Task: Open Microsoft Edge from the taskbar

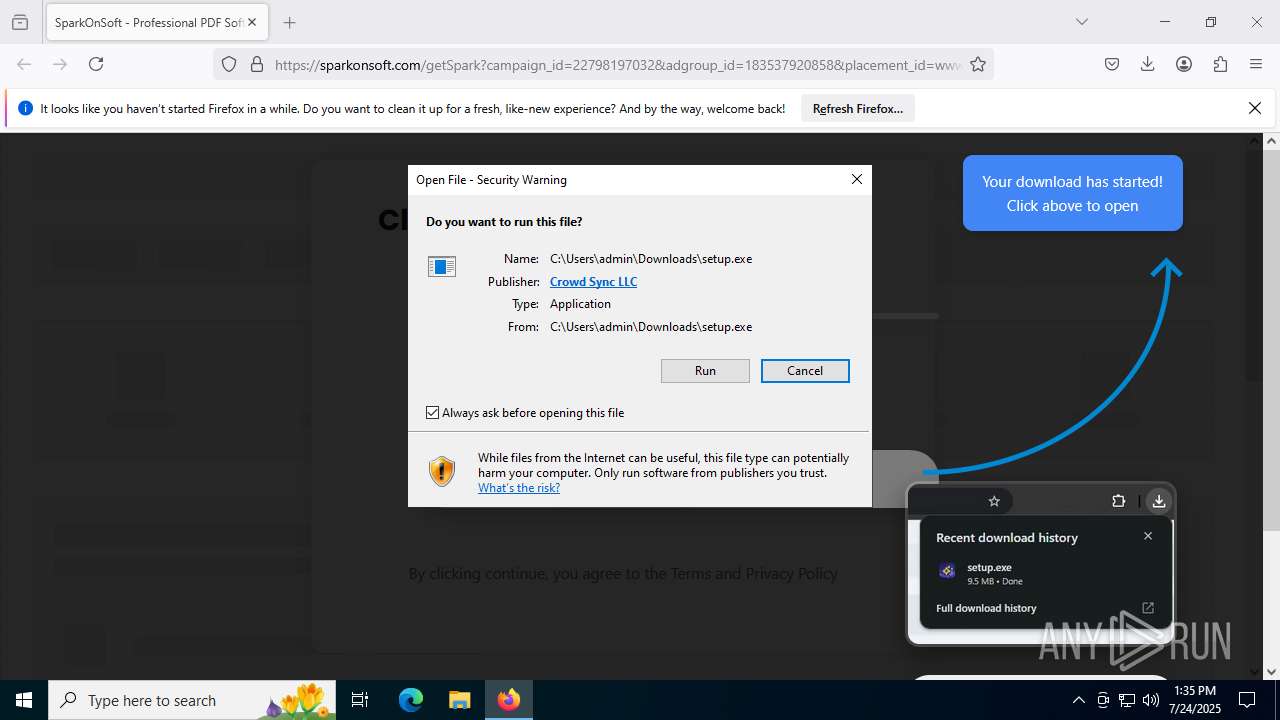Action: coord(411,700)
